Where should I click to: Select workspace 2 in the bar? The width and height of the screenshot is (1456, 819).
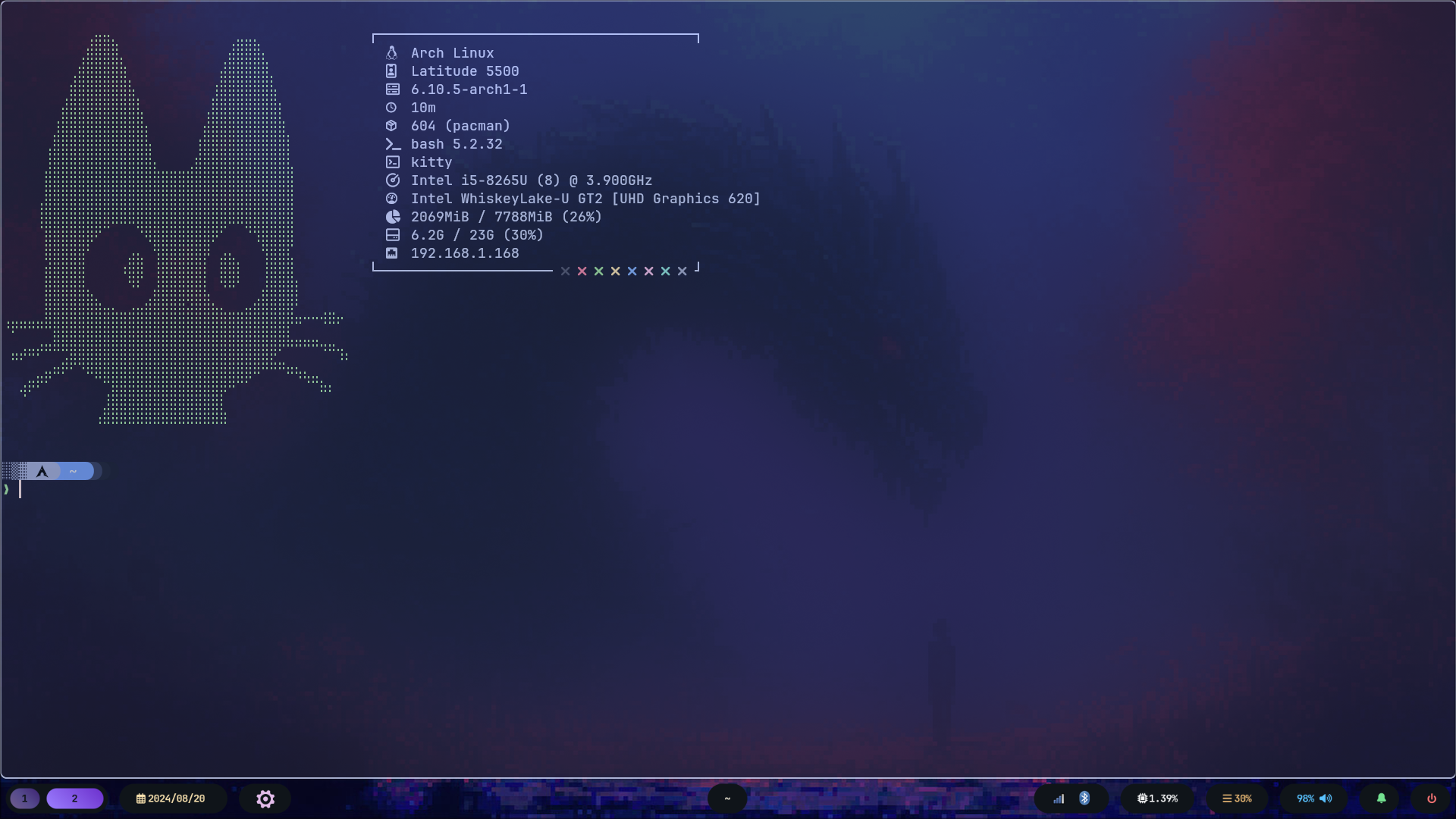[74, 799]
